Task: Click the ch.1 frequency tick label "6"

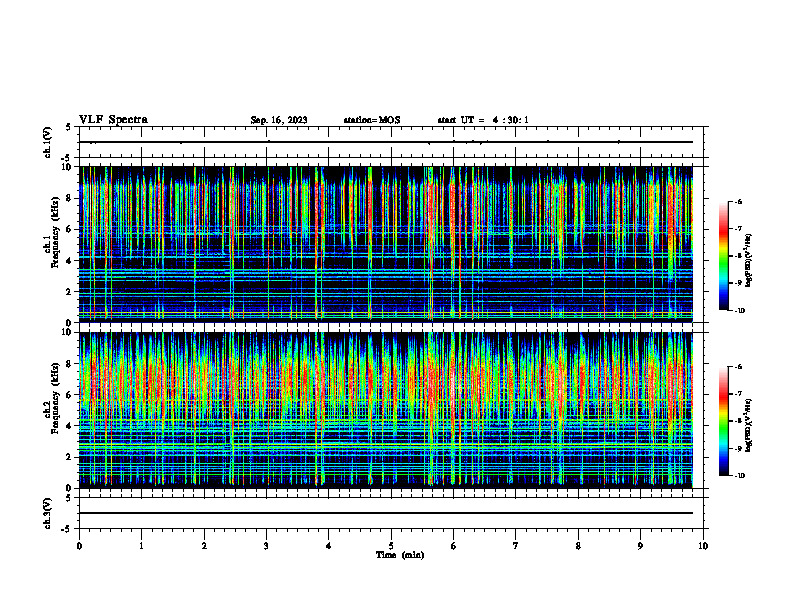Action: click(68, 229)
